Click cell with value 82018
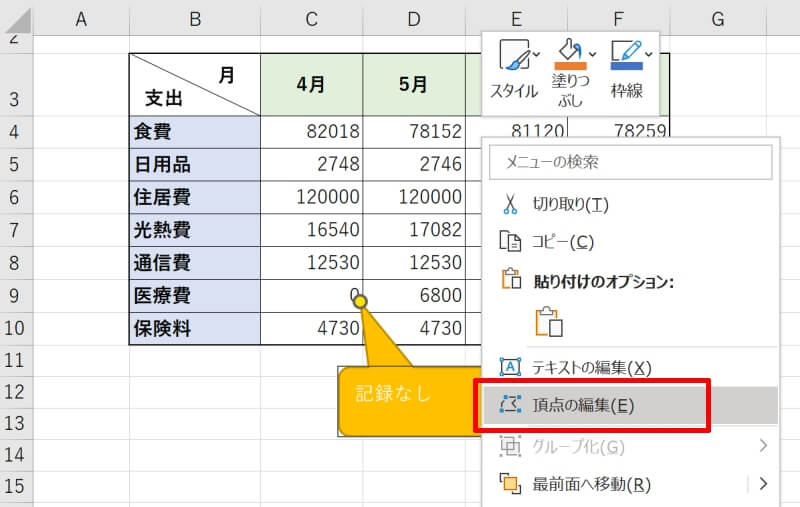Viewport: 800px width, 507px height. click(312, 132)
